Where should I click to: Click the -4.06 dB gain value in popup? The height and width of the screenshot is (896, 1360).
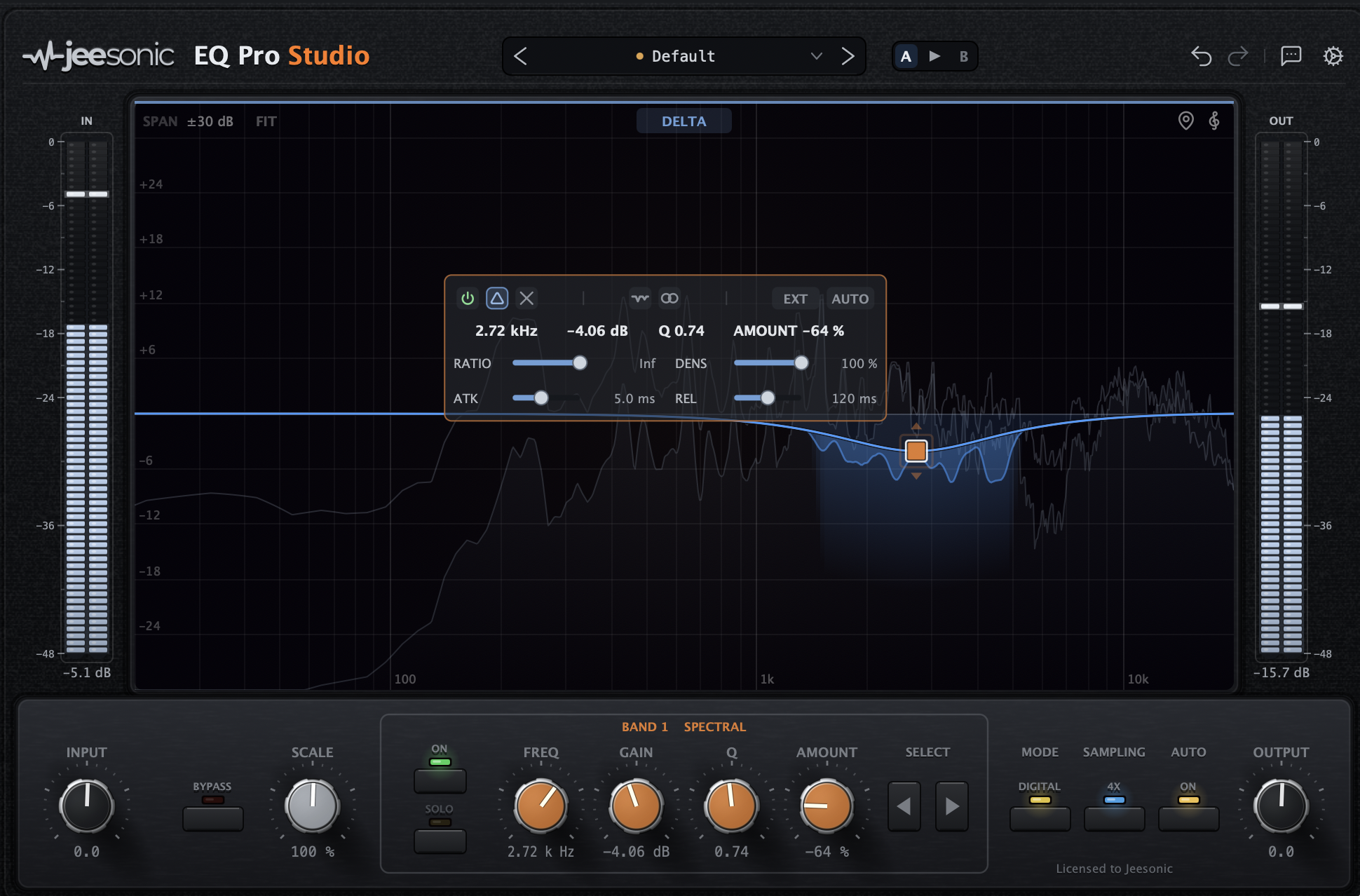coord(597,331)
